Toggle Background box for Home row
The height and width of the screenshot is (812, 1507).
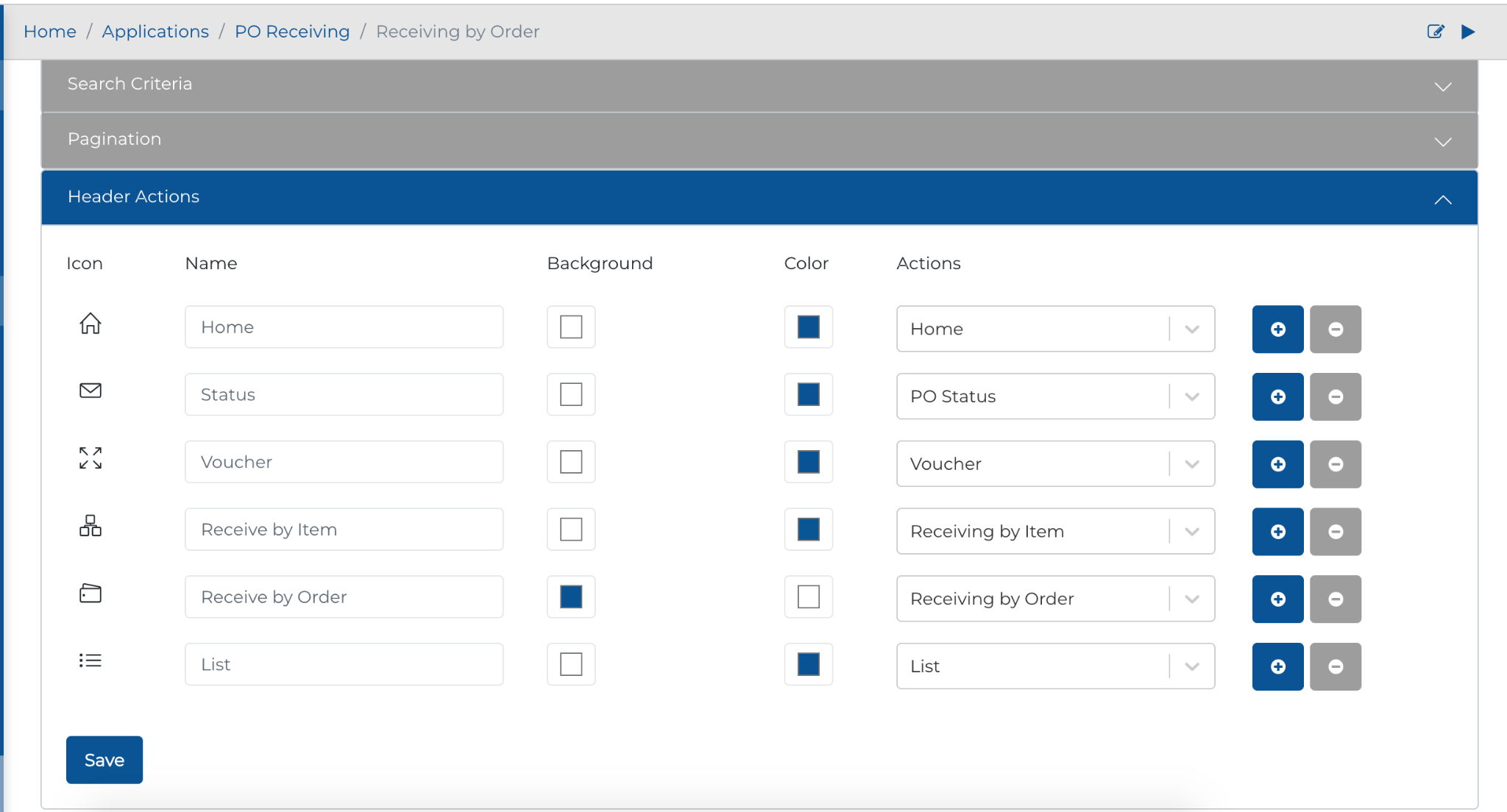tap(571, 327)
